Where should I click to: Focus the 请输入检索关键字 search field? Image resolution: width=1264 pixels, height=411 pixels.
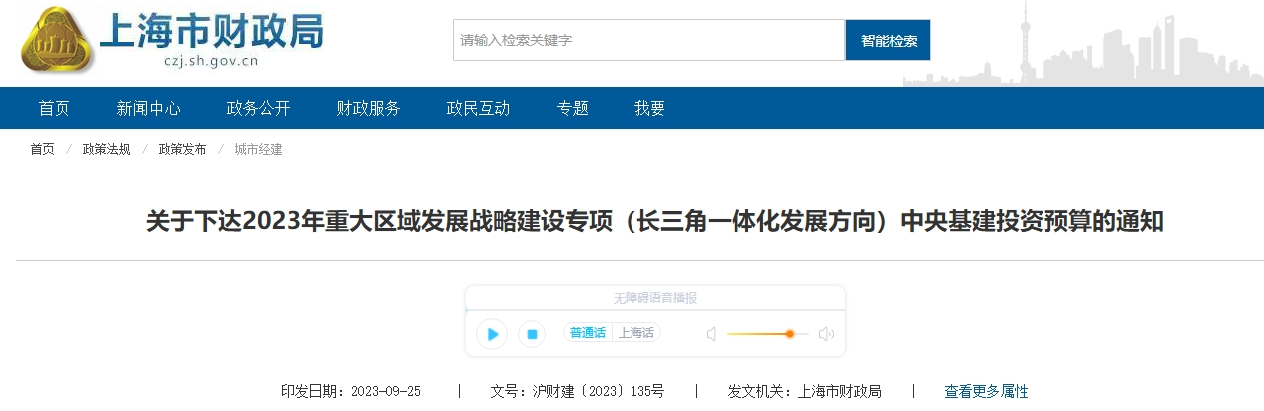point(649,40)
